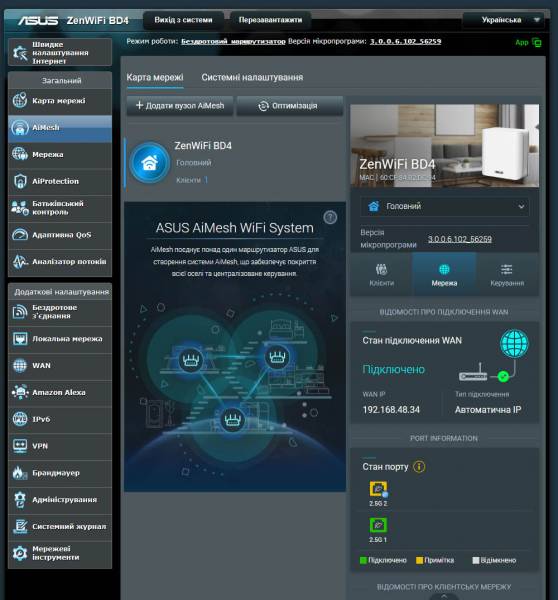Open Адаптивна QoS gauge icon
This screenshot has width=558, height=600.
20,235
